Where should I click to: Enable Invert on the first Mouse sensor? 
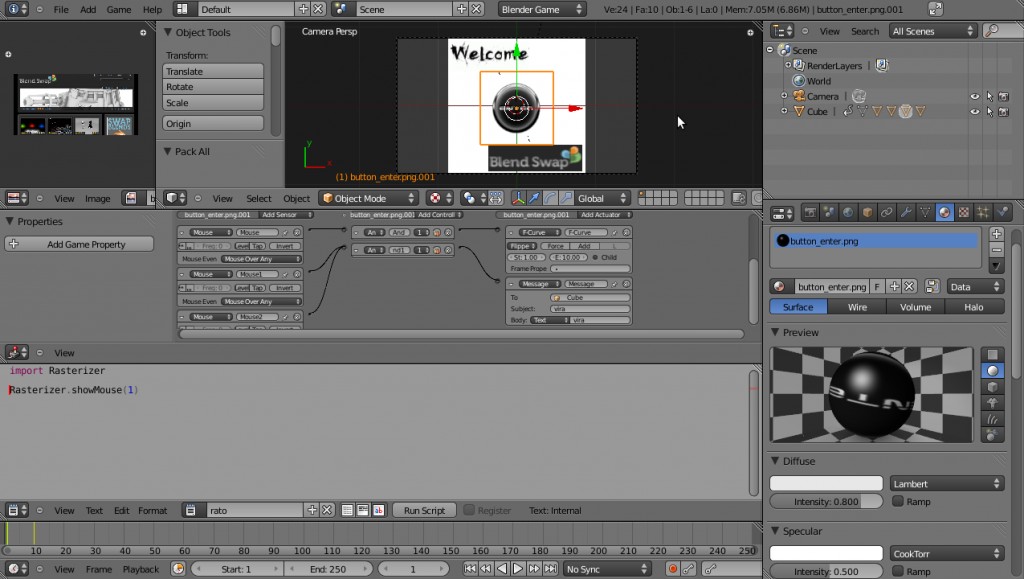click(x=285, y=246)
